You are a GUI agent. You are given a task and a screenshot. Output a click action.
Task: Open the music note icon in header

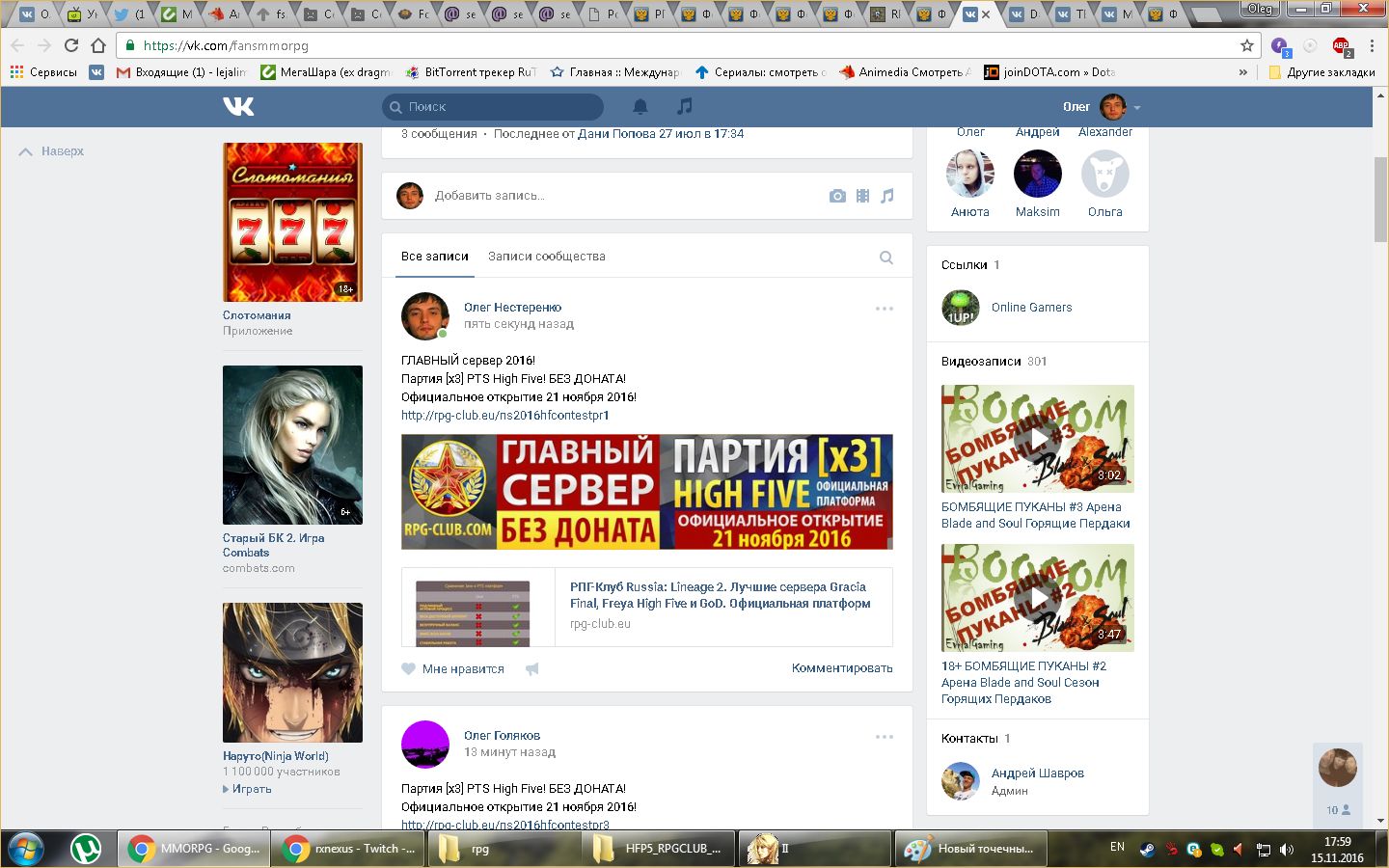685,106
